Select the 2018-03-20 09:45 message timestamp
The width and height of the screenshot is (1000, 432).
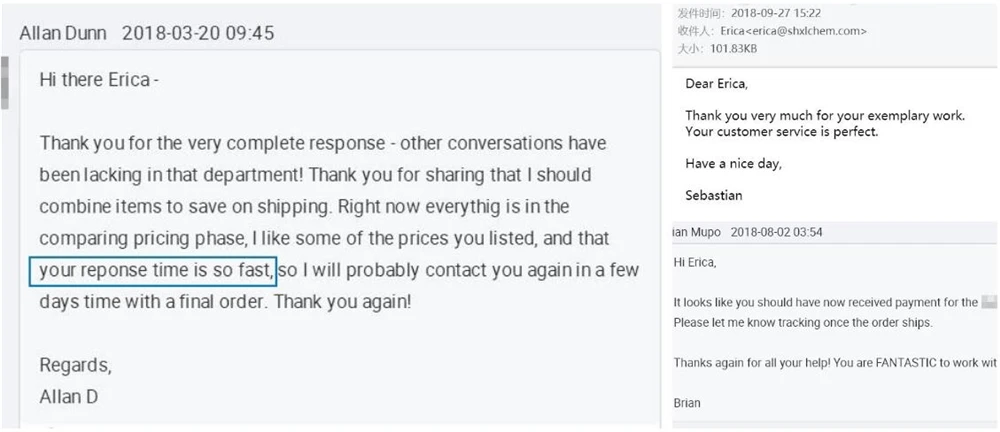tap(198, 33)
